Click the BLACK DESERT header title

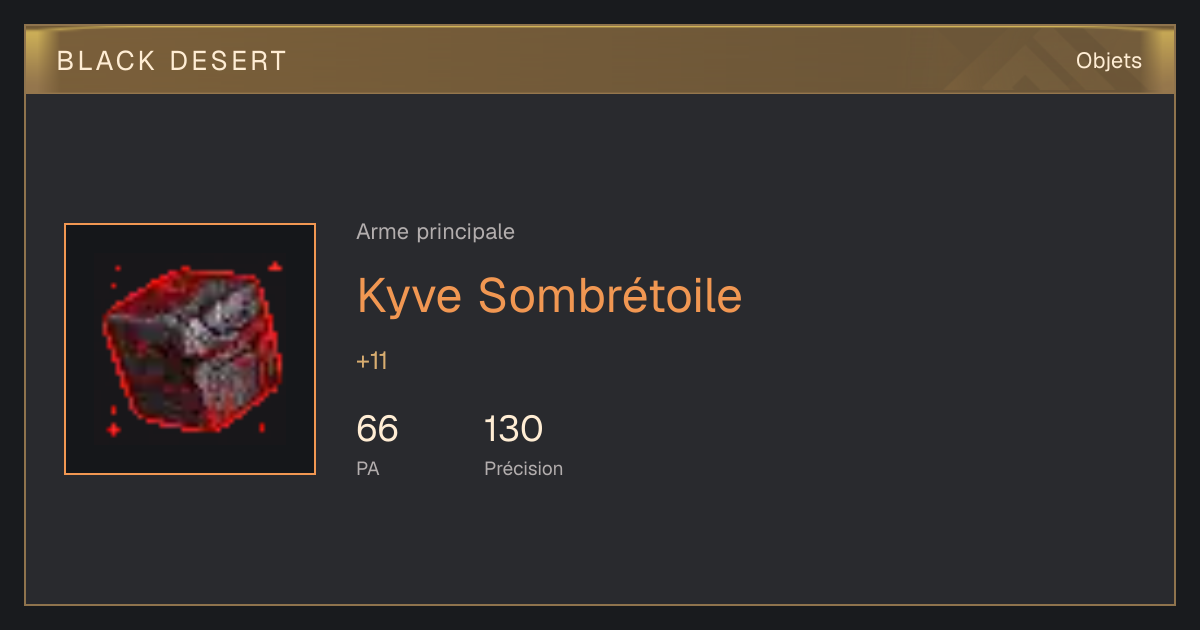tap(172, 61)
